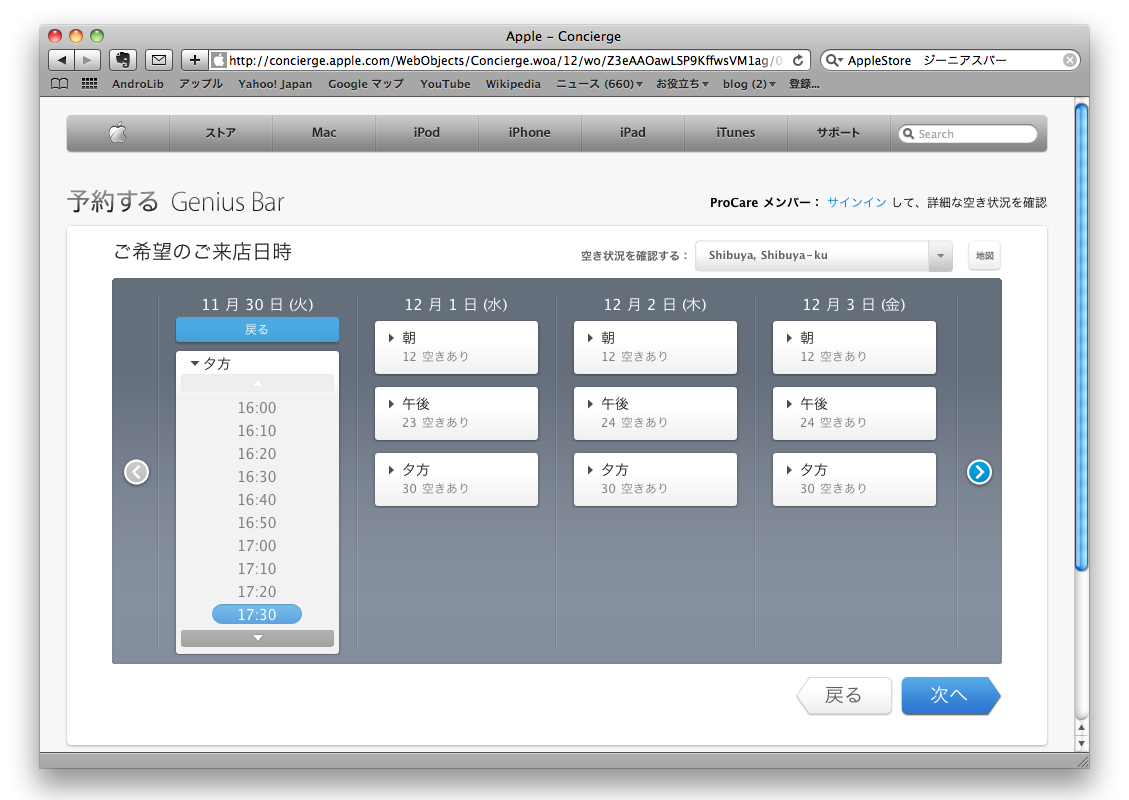This screenshot has width=1129, height=800.
Task: Expand 朝 for 12月3日
Action: pyautogui.click(x=855, y=347)
